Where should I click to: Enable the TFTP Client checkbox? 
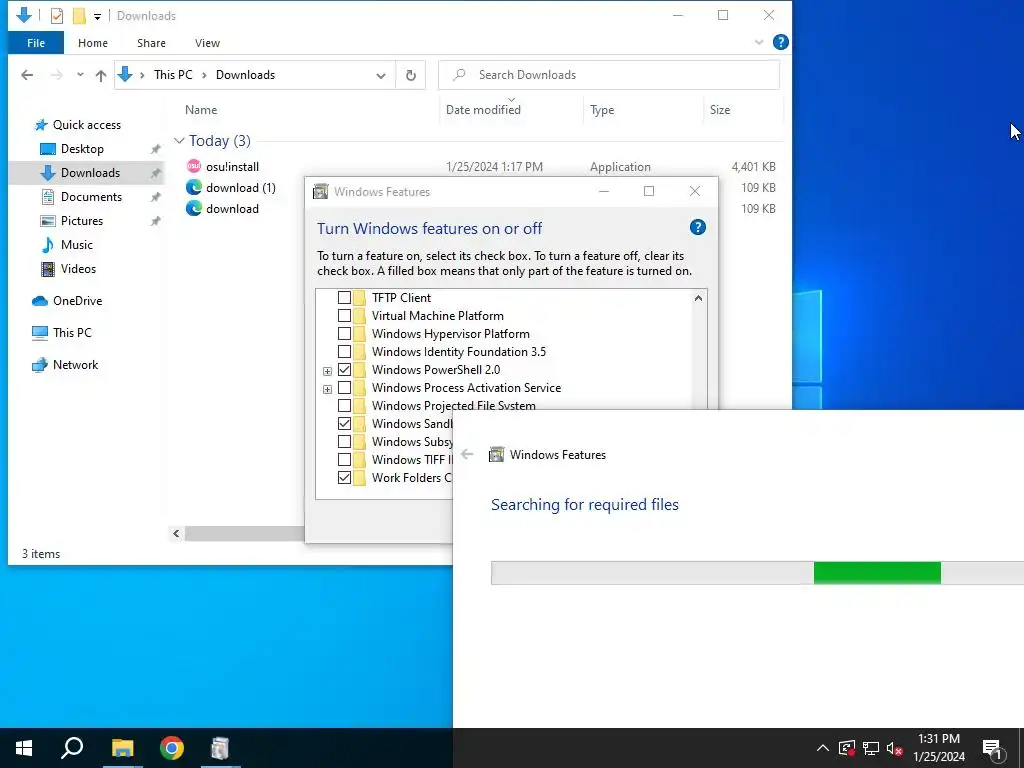[344, 298]
